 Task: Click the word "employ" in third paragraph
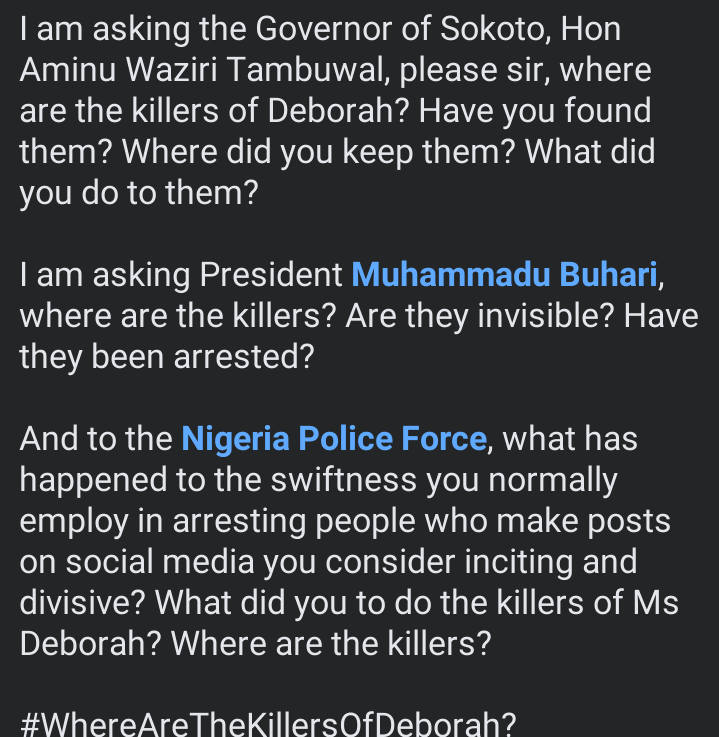[x=74, y=521]
